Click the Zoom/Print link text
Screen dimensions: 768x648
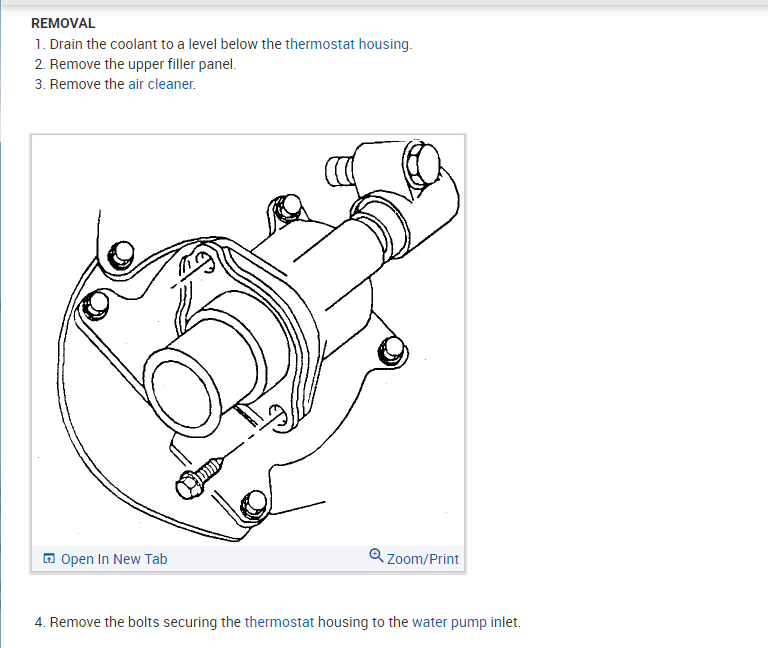(x=423, y=559)
